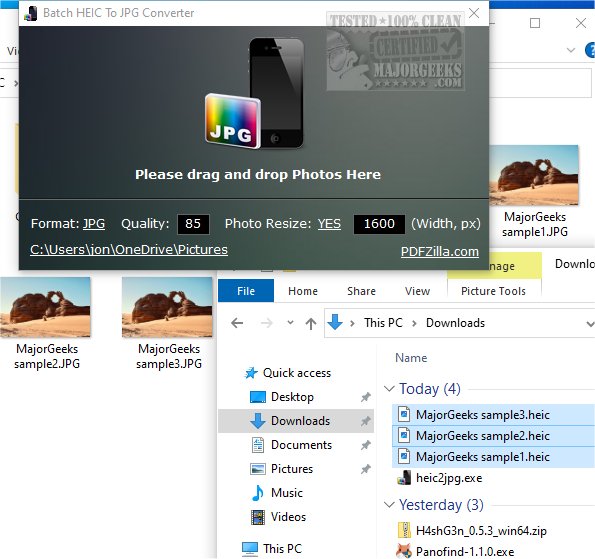Open the output folder path link
The image size is (595, 559).
129,250
